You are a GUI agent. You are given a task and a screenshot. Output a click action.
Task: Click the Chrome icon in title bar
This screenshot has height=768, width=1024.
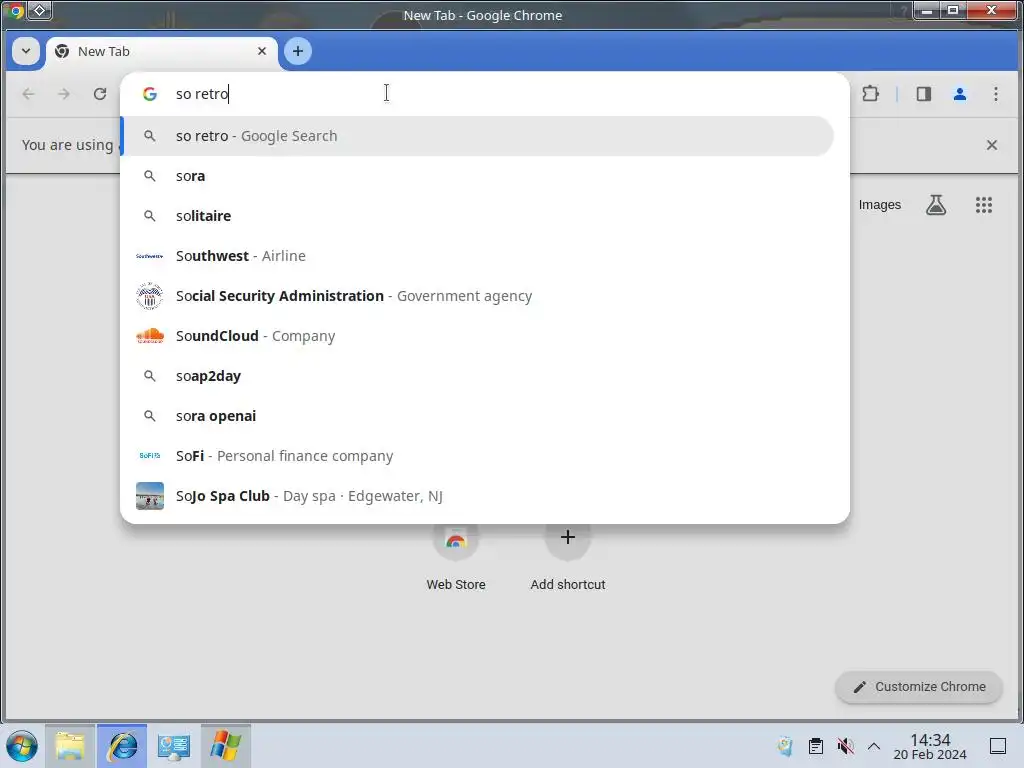click(x=16, y=10)
